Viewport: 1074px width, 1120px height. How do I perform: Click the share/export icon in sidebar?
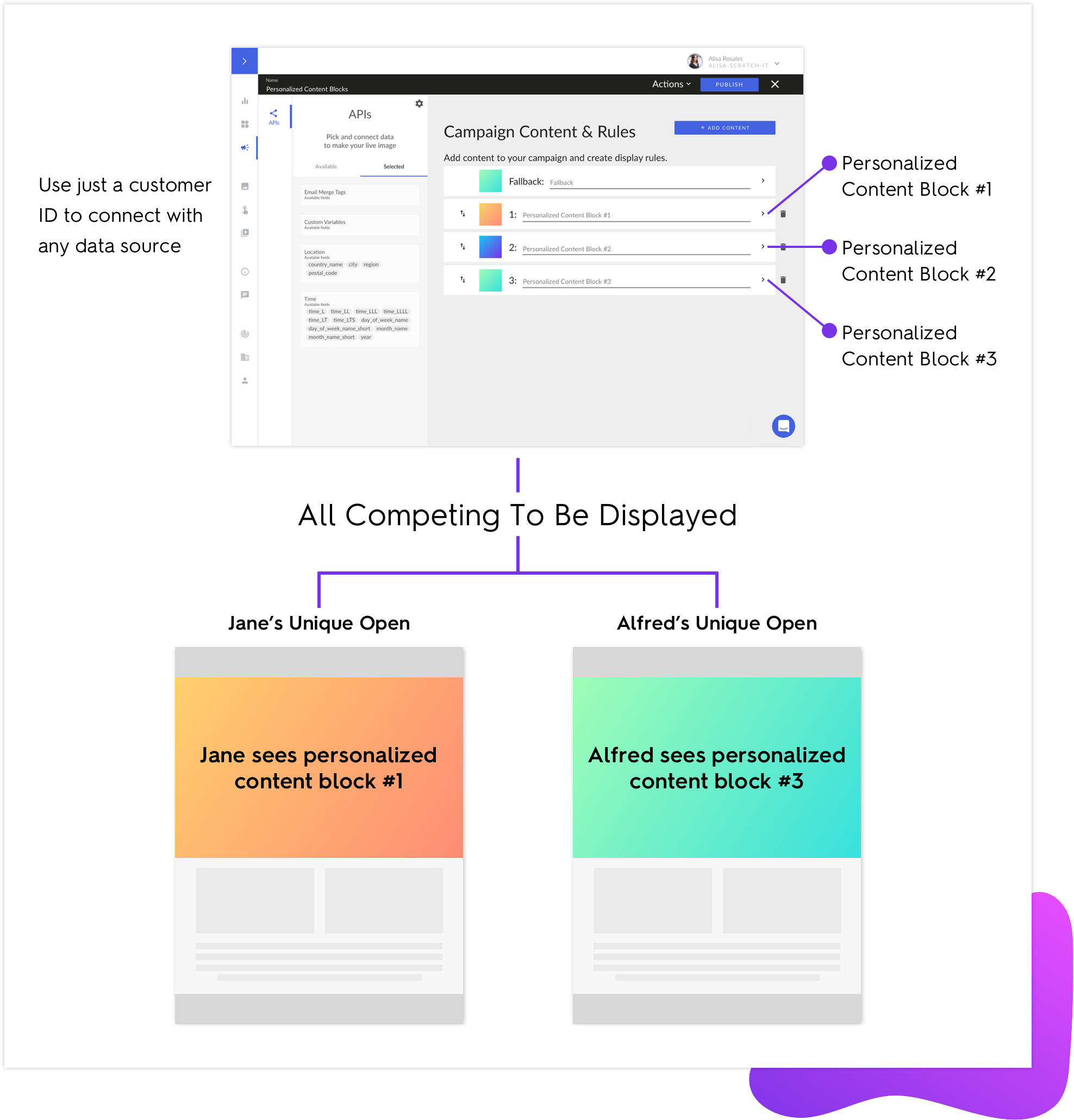tap(274, 113)
